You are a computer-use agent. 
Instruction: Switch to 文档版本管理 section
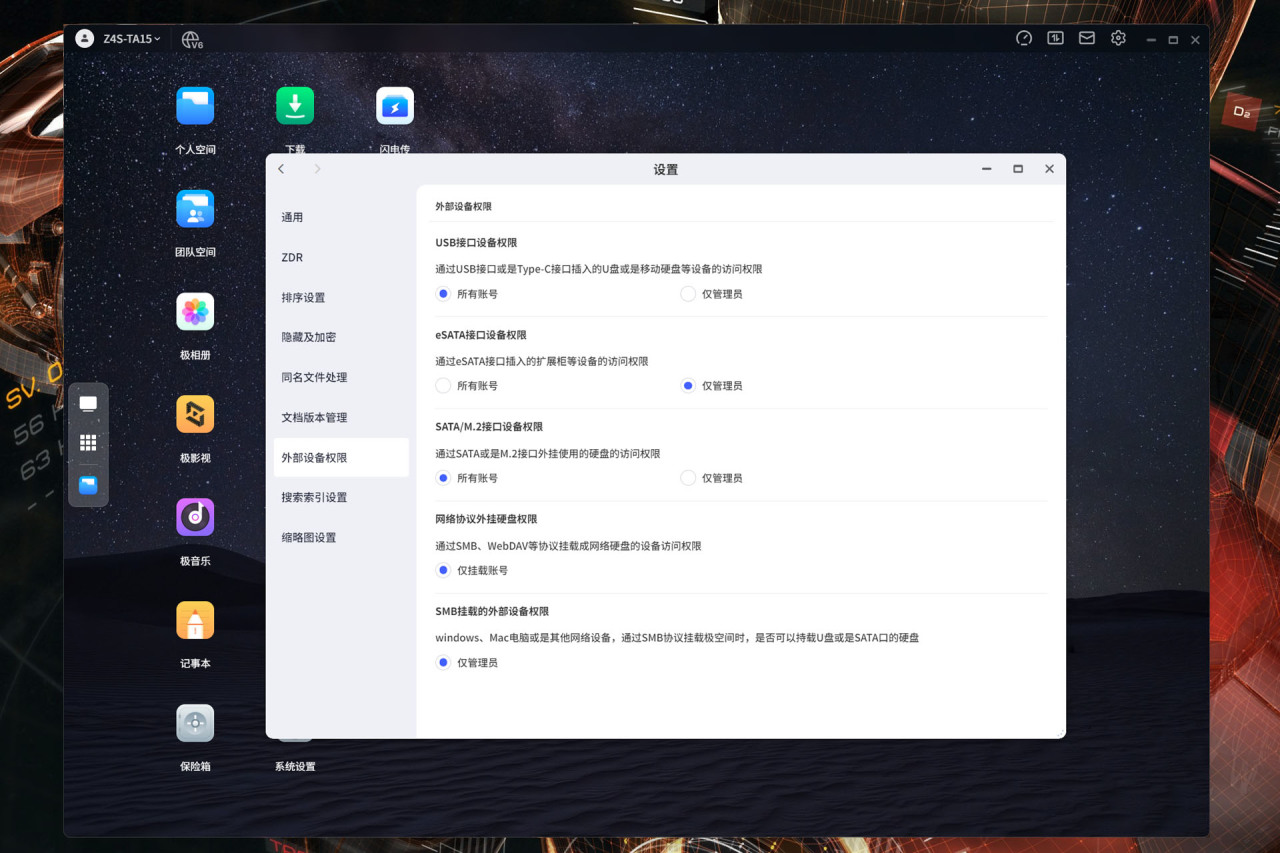[341, 417]
